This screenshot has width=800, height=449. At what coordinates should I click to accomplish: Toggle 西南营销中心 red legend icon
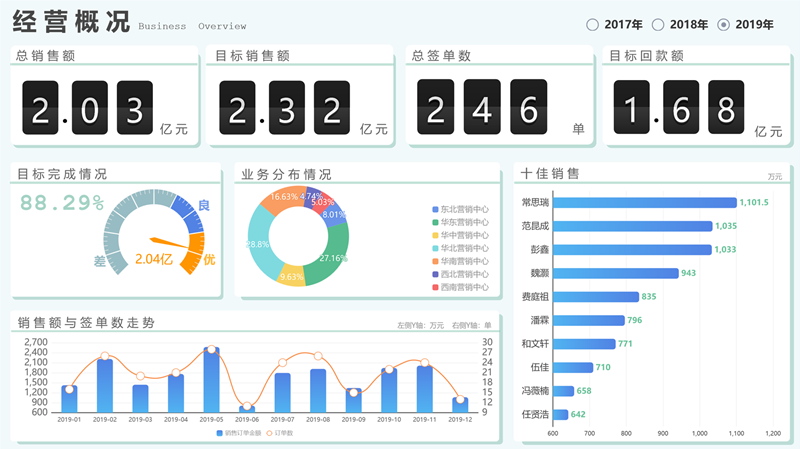(433, 287)
